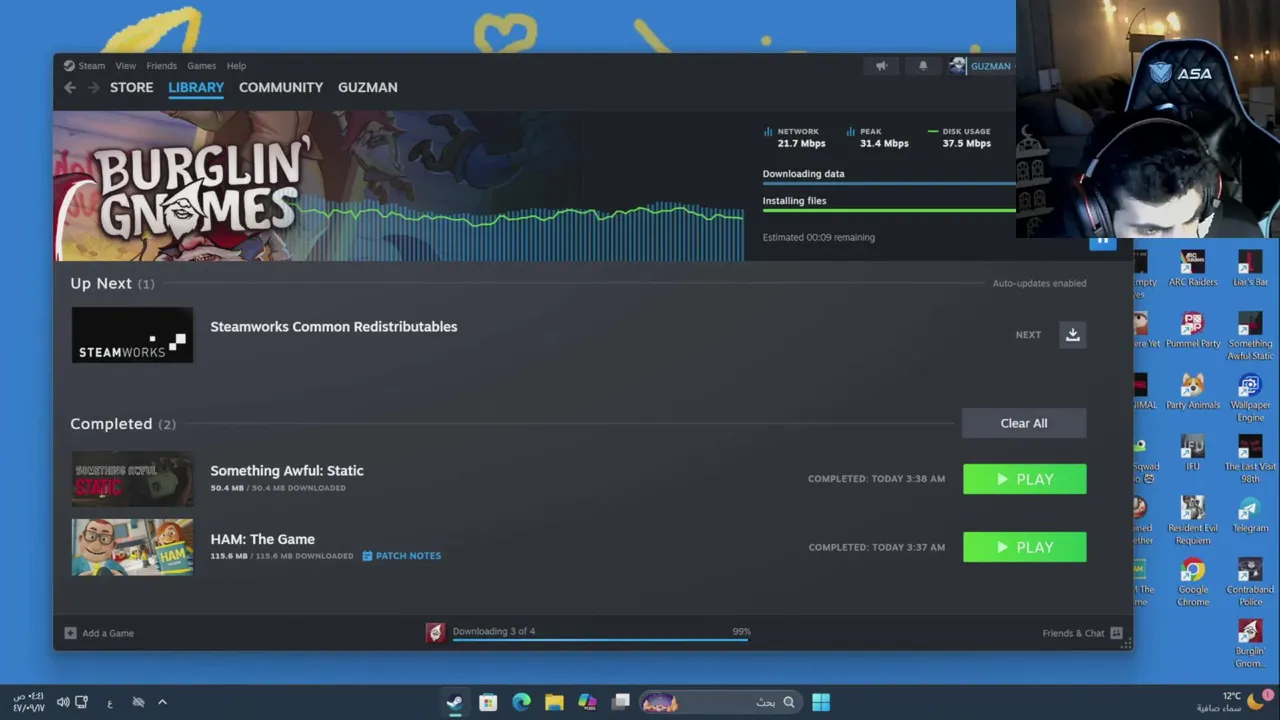Screen dimensions: 1280x720
Task: Click the Burglin' Gnomes icon in status bar
Action: point(435,633)
